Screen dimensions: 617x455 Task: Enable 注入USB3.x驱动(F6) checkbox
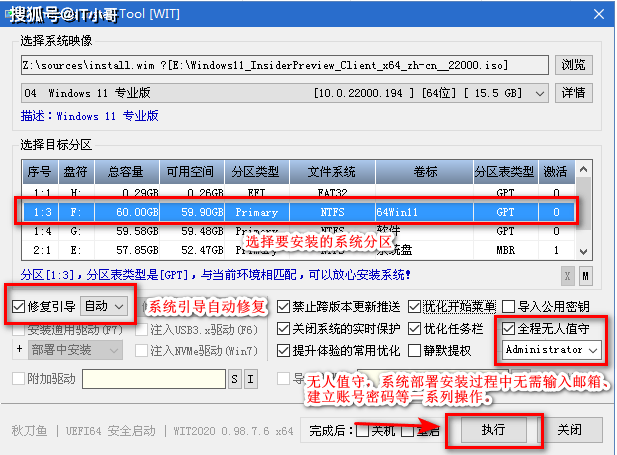141,330
